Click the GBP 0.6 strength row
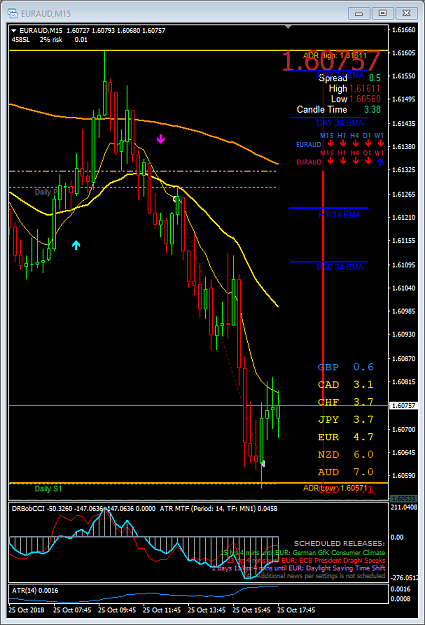 [346, 367]
